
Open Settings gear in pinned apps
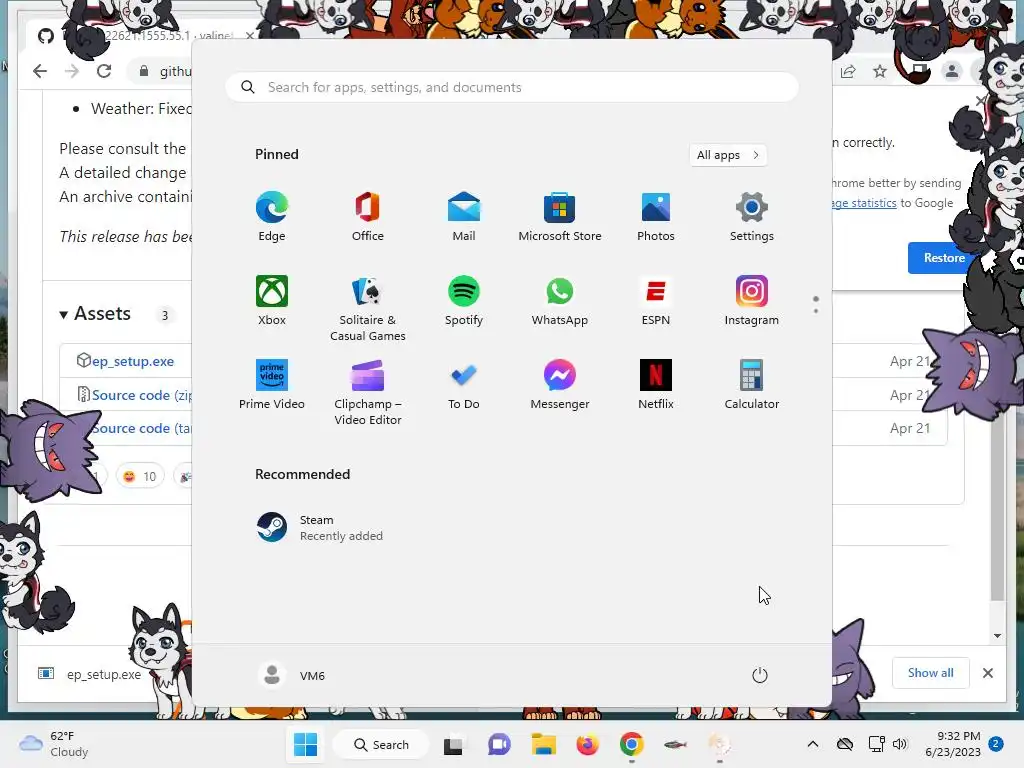(x=752, y=217)
